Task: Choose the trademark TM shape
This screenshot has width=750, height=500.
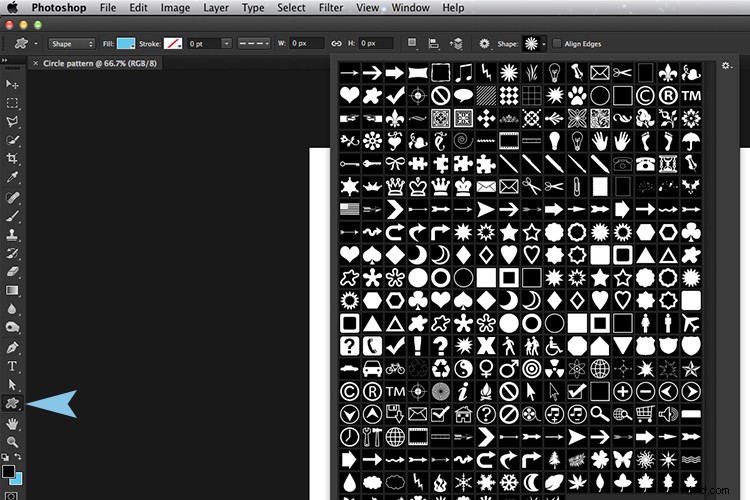Action: (x=690, y=95)
